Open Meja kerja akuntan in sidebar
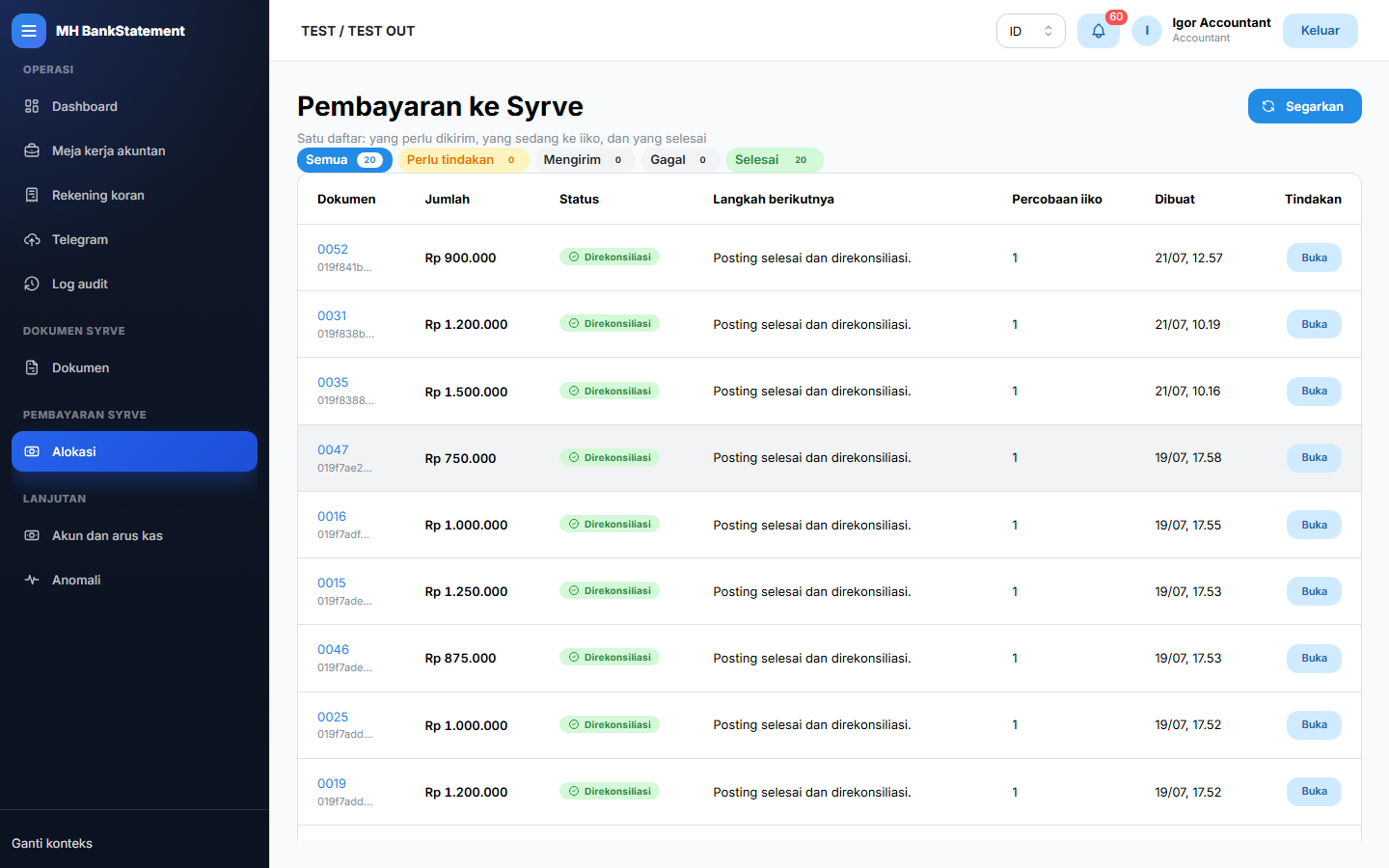 pyautogui.click(x=134, y=150)
